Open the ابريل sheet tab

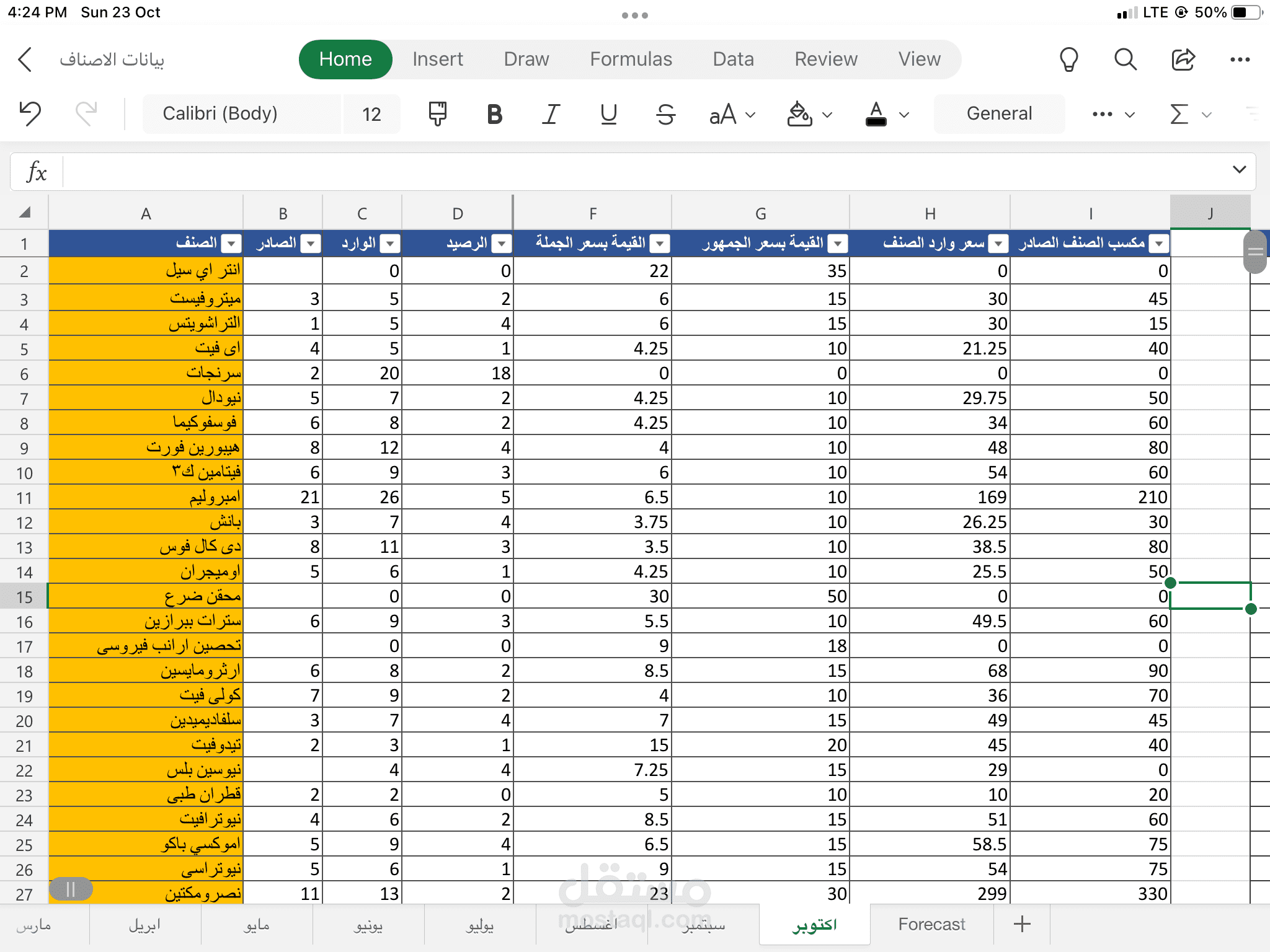click(144, 925)
